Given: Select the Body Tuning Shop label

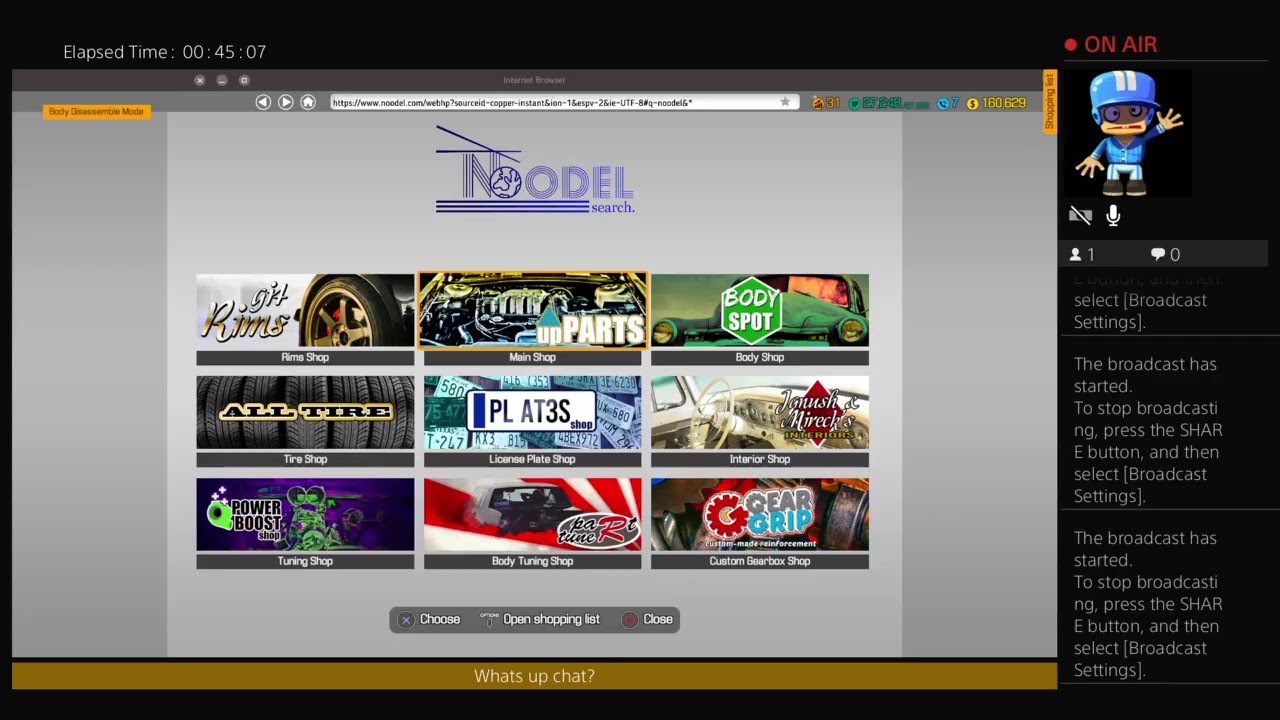Looking at the screenshot, I should click(533, 561).
